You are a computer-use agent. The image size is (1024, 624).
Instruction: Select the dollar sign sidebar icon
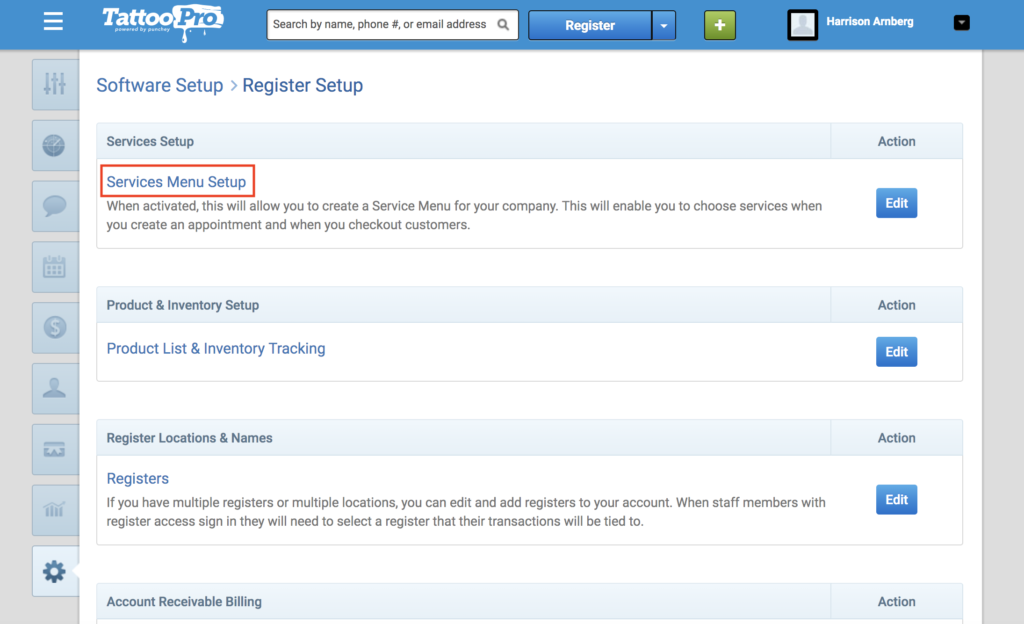point(55,328)
